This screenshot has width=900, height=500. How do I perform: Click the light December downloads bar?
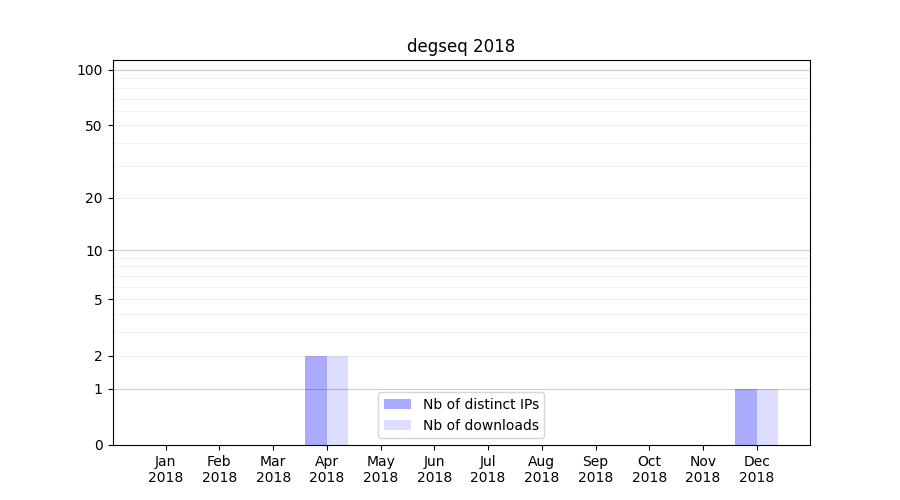[x=767, y=417]
